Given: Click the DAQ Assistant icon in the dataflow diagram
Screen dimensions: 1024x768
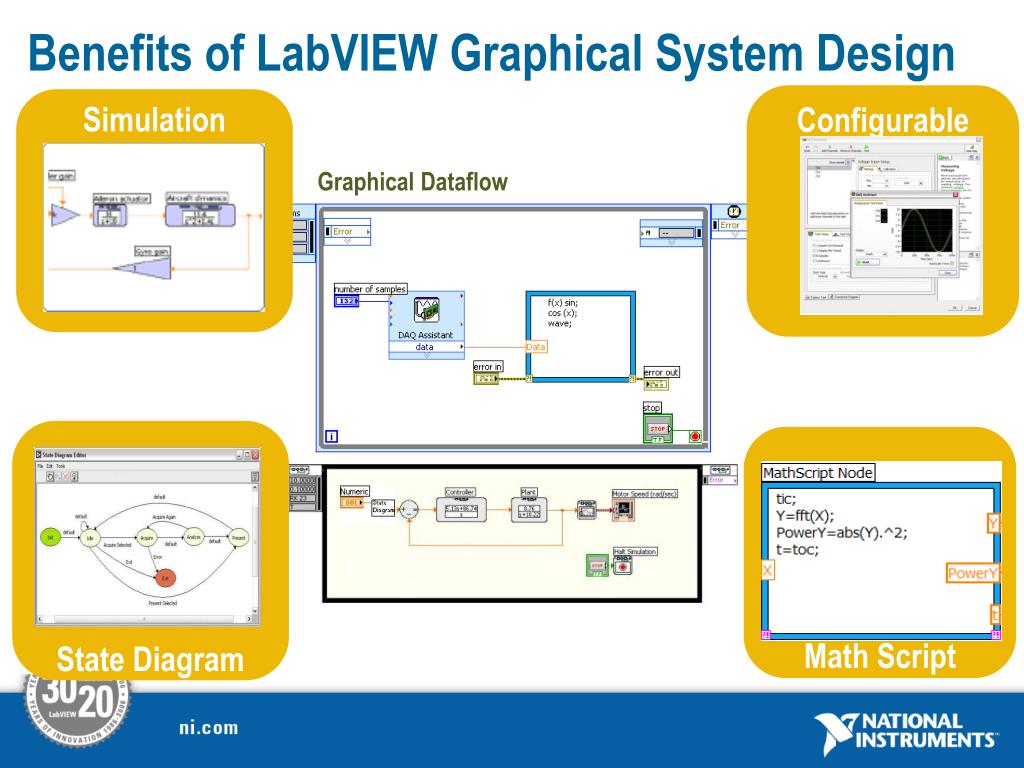Looking at the screenshot, I should [x=426, y=310].
